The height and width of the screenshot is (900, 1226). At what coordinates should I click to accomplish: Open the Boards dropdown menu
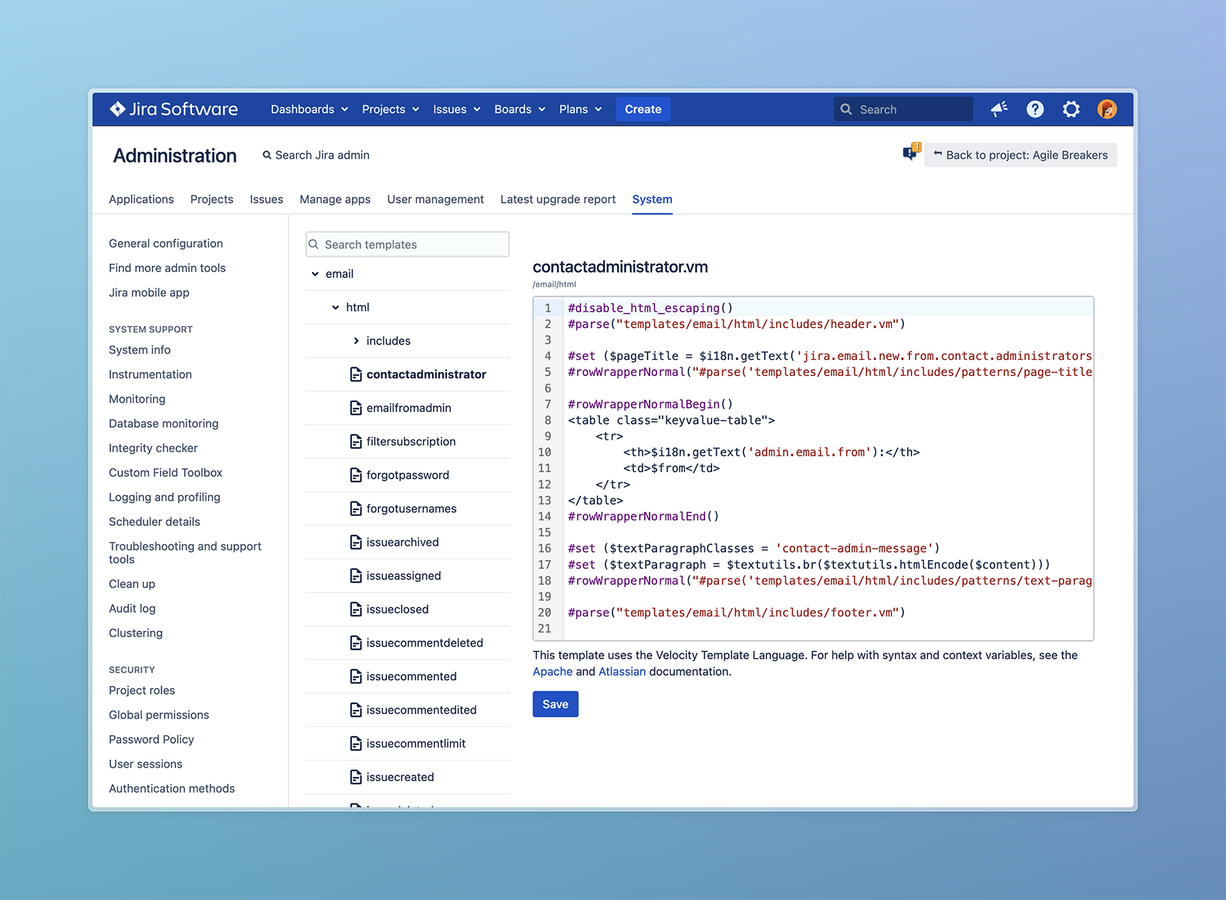(520, 109)
